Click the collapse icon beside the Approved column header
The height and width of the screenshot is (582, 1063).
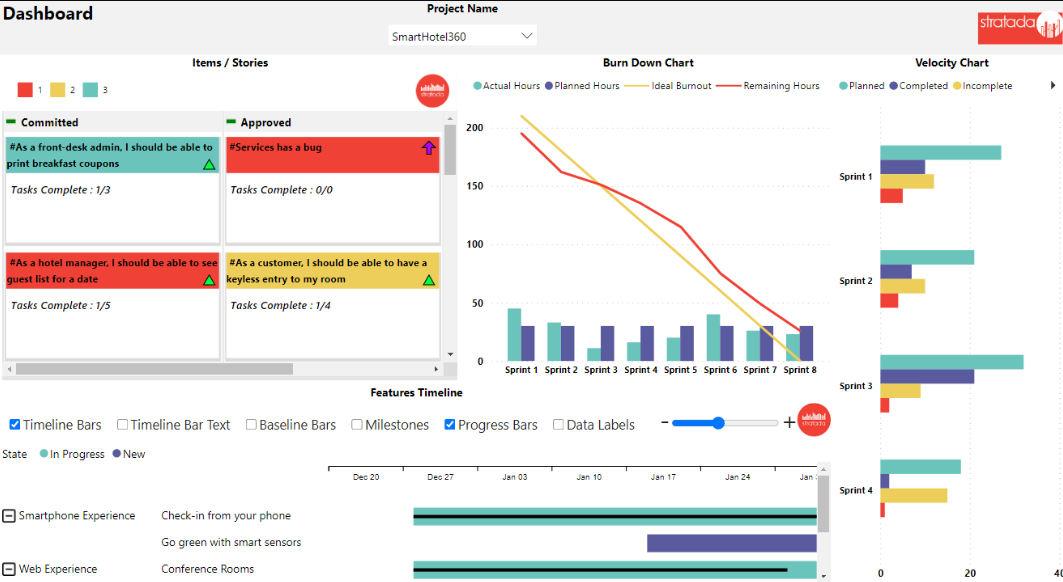click(234, 121)
